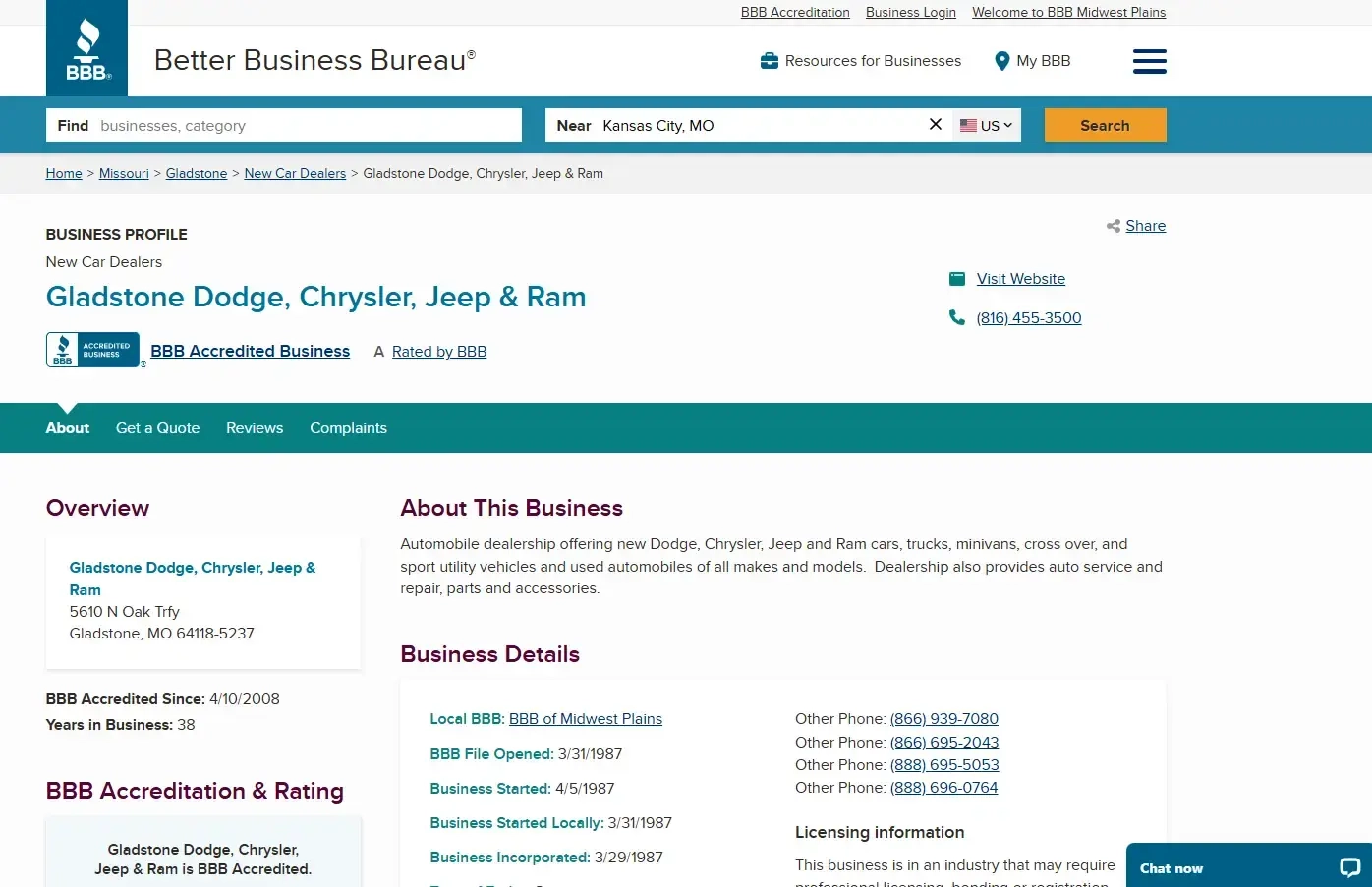Switch to the Reviews tab
This screenshot has height=887, width=1372.
255,428
